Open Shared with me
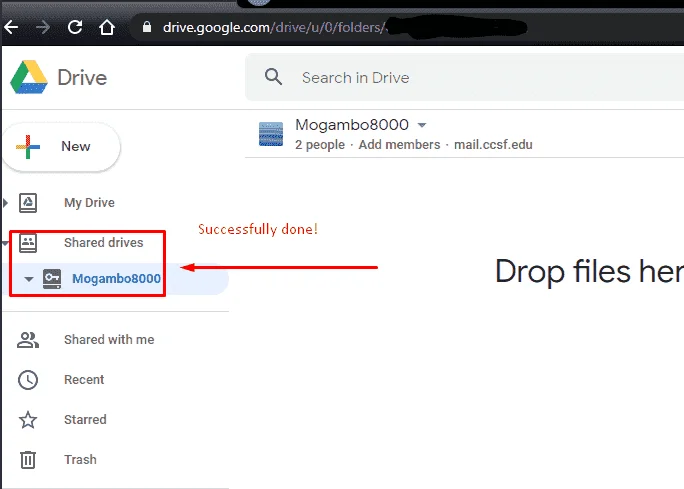 pyautogui.click(x=109, y=340)
